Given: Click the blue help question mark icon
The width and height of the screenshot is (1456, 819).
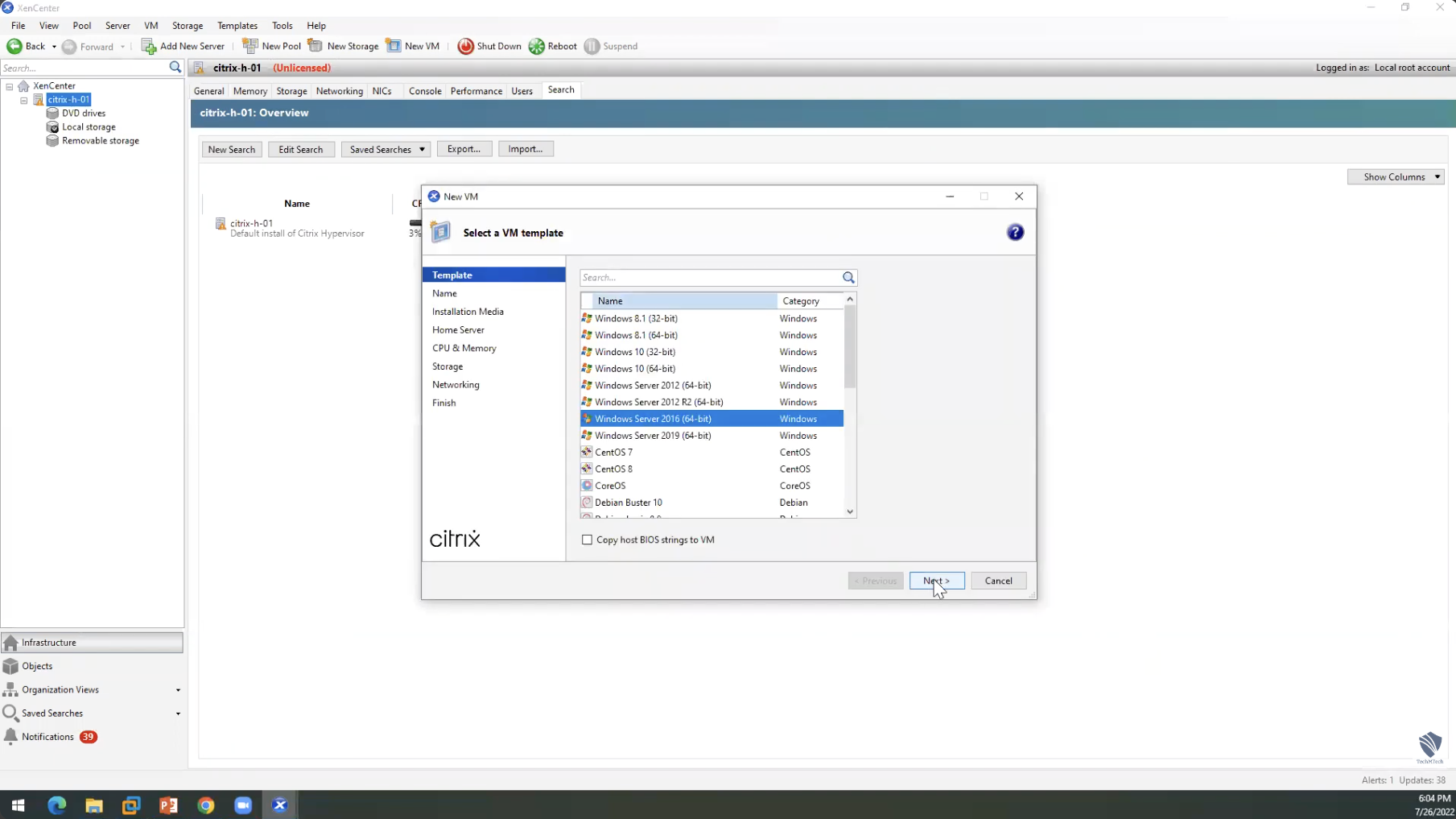Looking at the screenshot, I should click(1015, 232).
